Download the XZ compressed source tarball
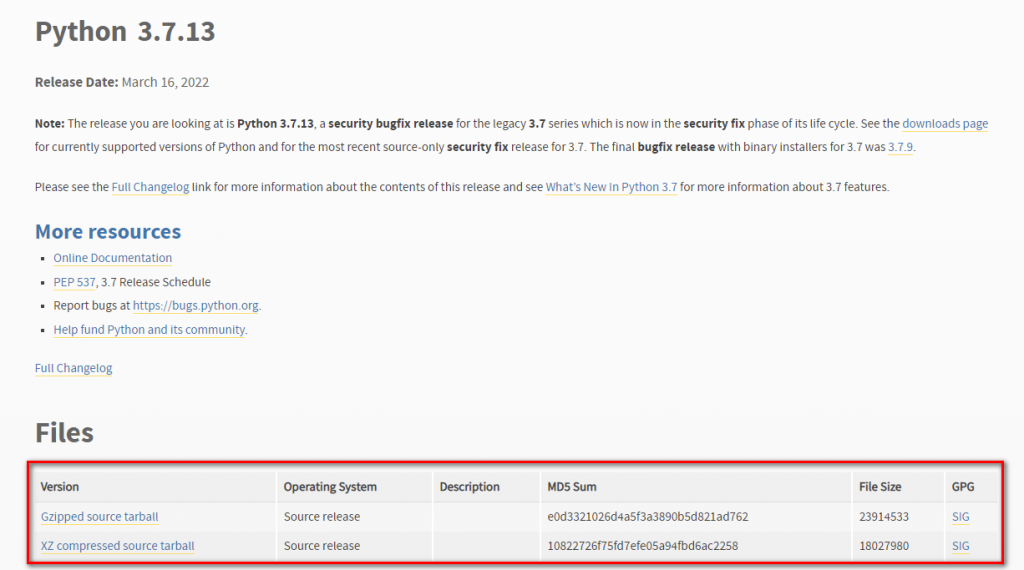This screenshot has height=570, width=1024. (x=118, y=546)
